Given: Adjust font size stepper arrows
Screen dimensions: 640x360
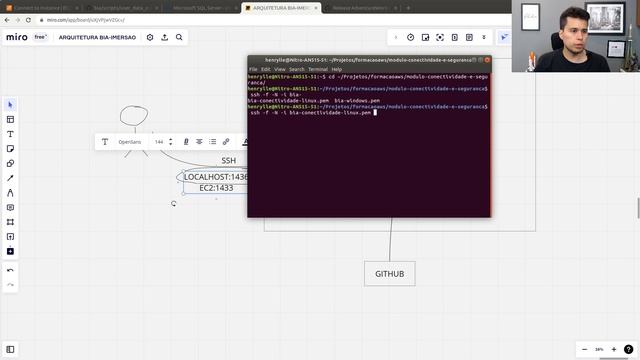Looking at the screenshot, I should [171, 142].
